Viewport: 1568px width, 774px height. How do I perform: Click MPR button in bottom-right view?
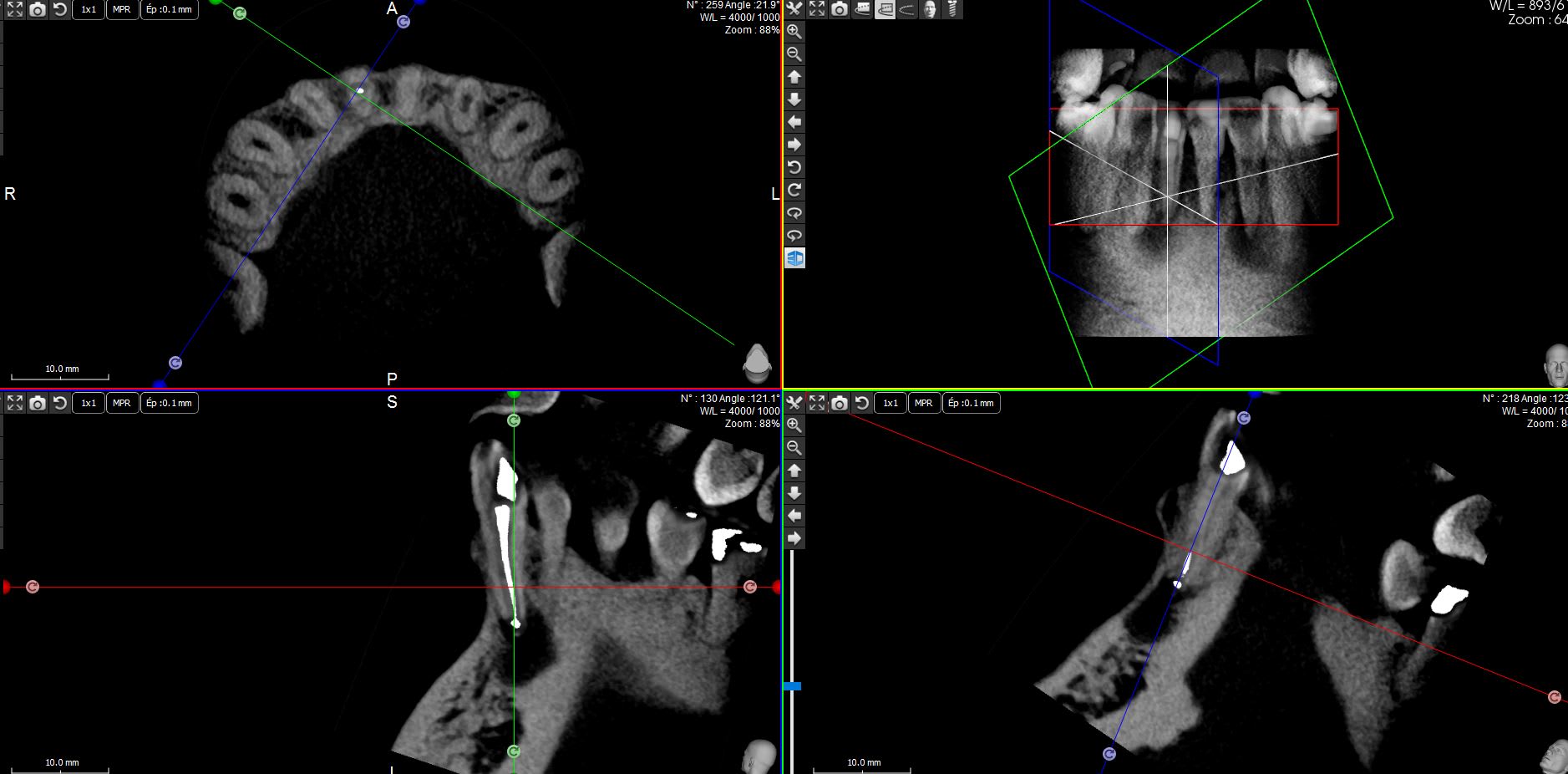(x=923, y=403)
